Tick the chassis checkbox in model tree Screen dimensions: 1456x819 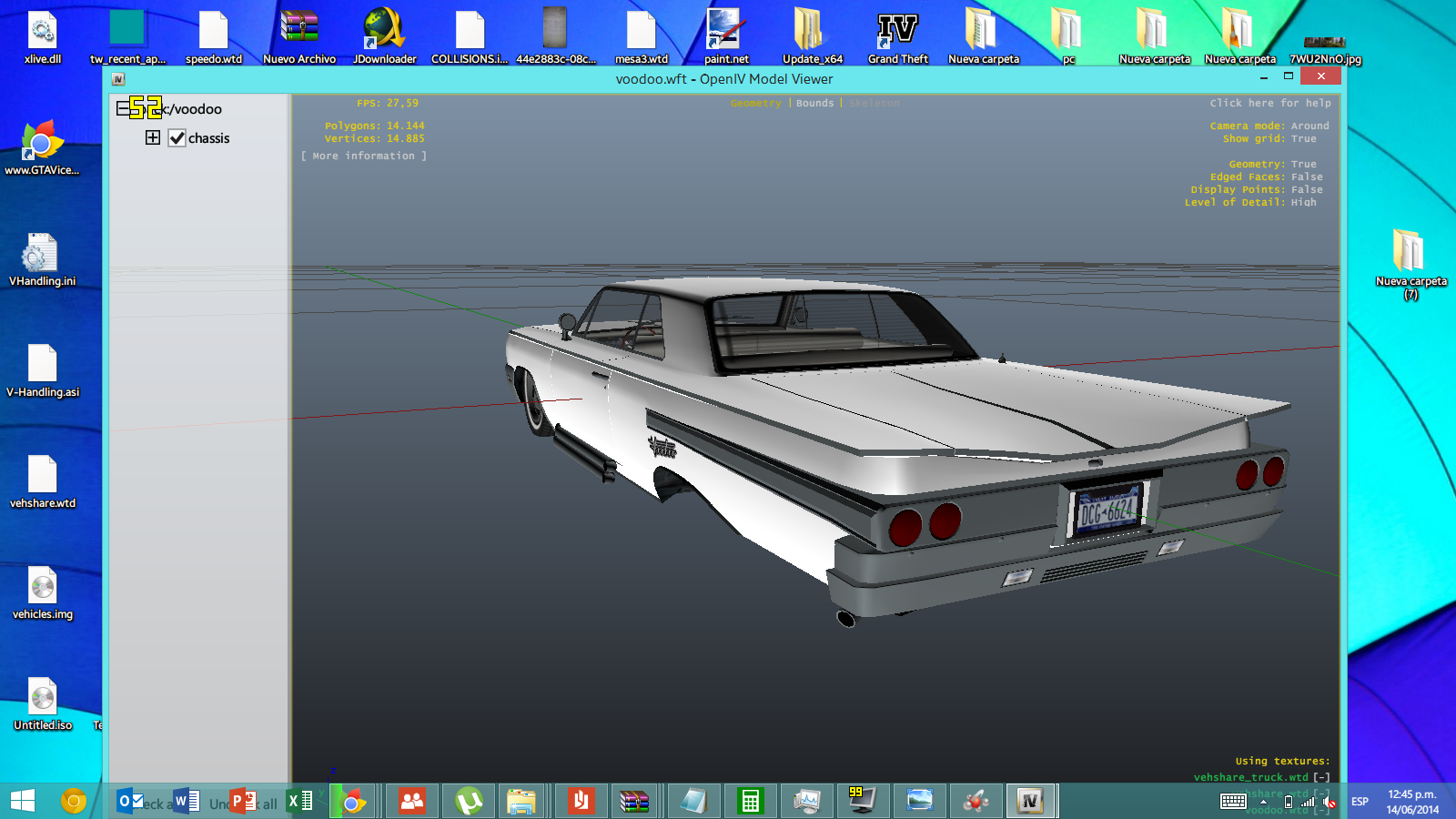pyautogui.click(x=177, y=138)
